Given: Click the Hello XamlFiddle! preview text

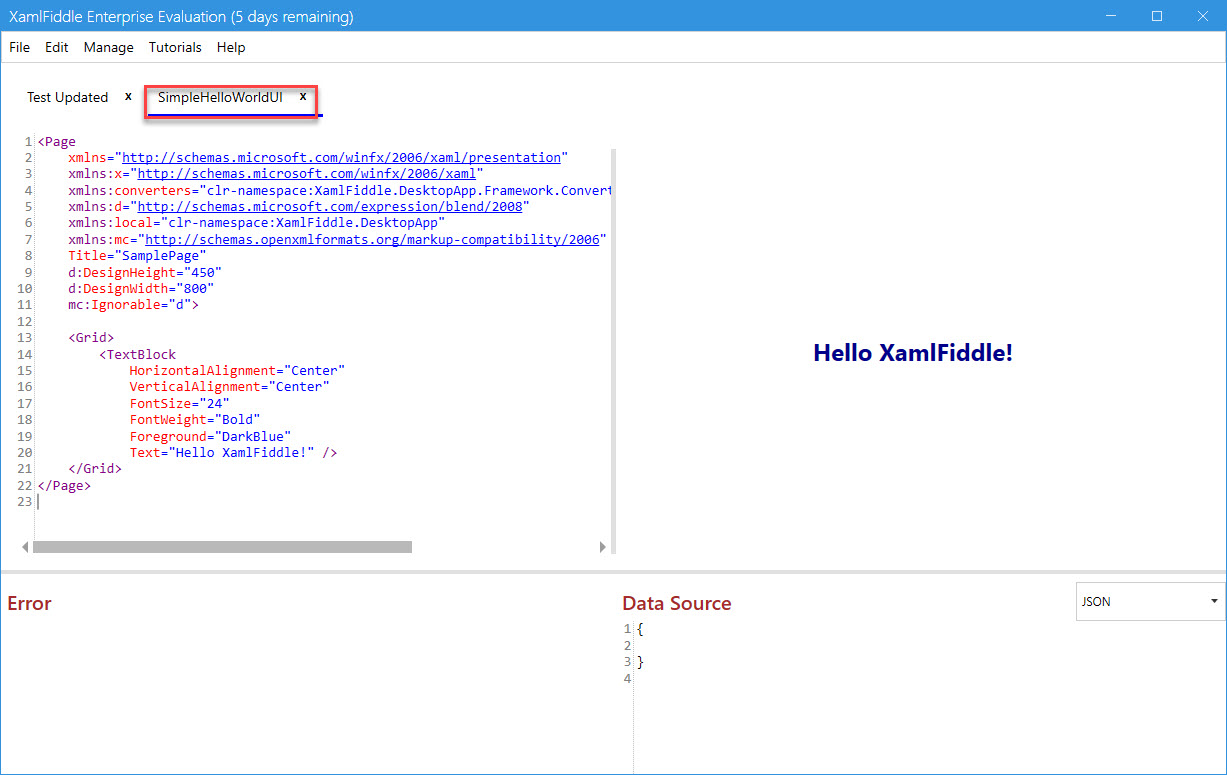Looking at the screenshot, I should coord(913,352).
